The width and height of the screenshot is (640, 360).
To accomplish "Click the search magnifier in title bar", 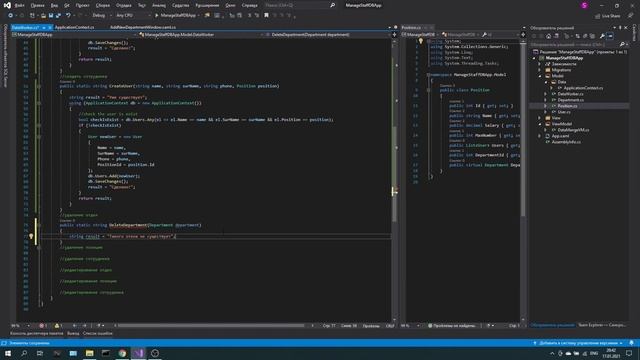I will (x=333, y=5).
